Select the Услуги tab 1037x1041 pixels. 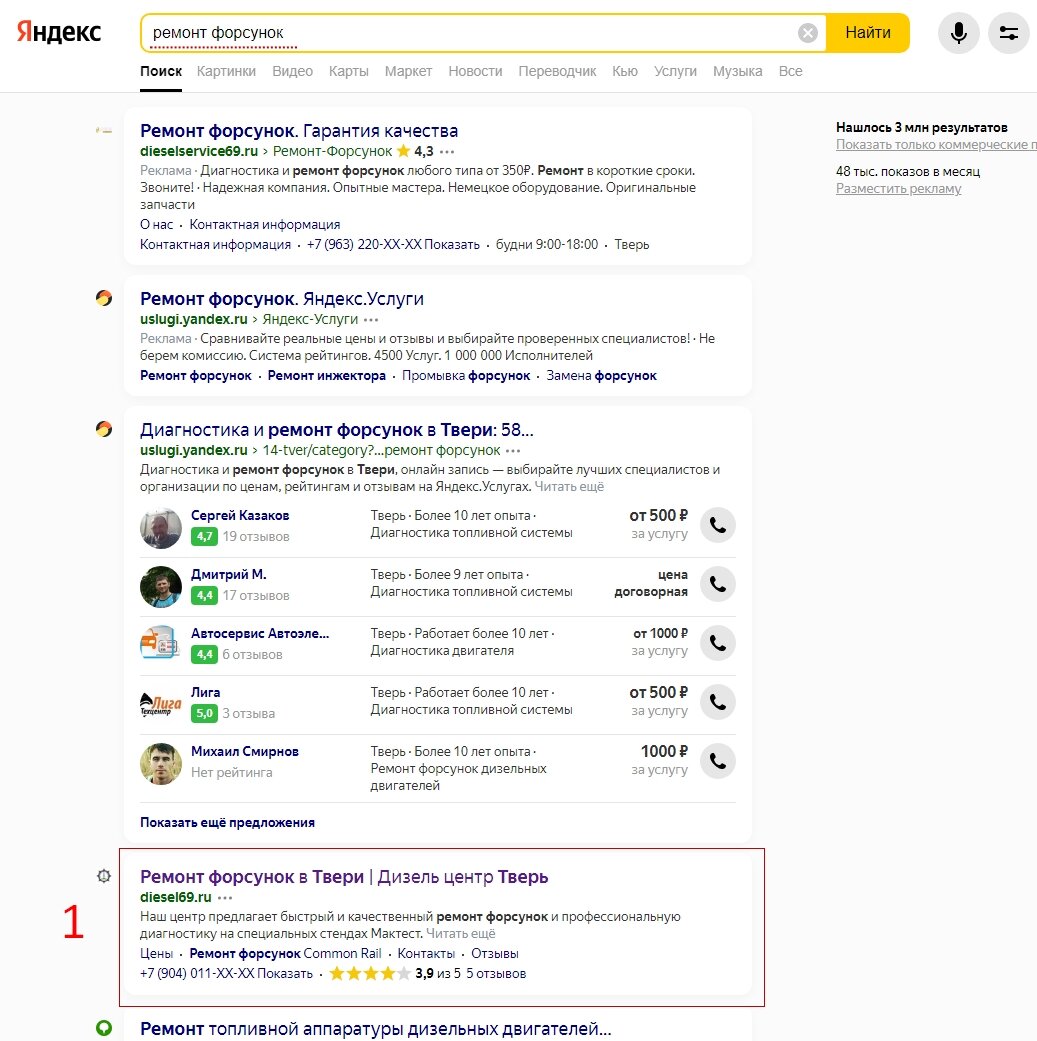pyautogui.click(x=675, y=71)
